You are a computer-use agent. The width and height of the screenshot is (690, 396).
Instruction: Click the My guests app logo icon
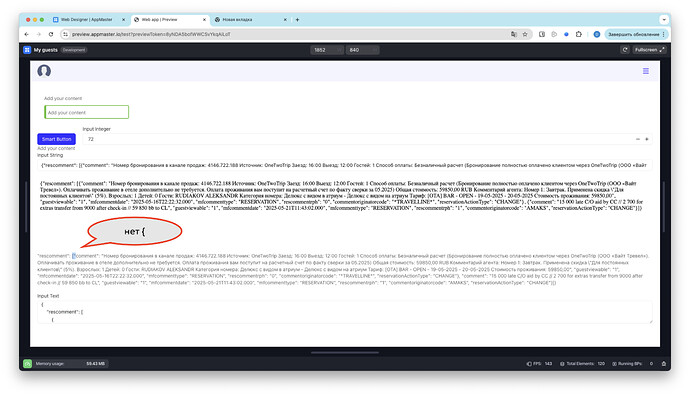[27, 50]
